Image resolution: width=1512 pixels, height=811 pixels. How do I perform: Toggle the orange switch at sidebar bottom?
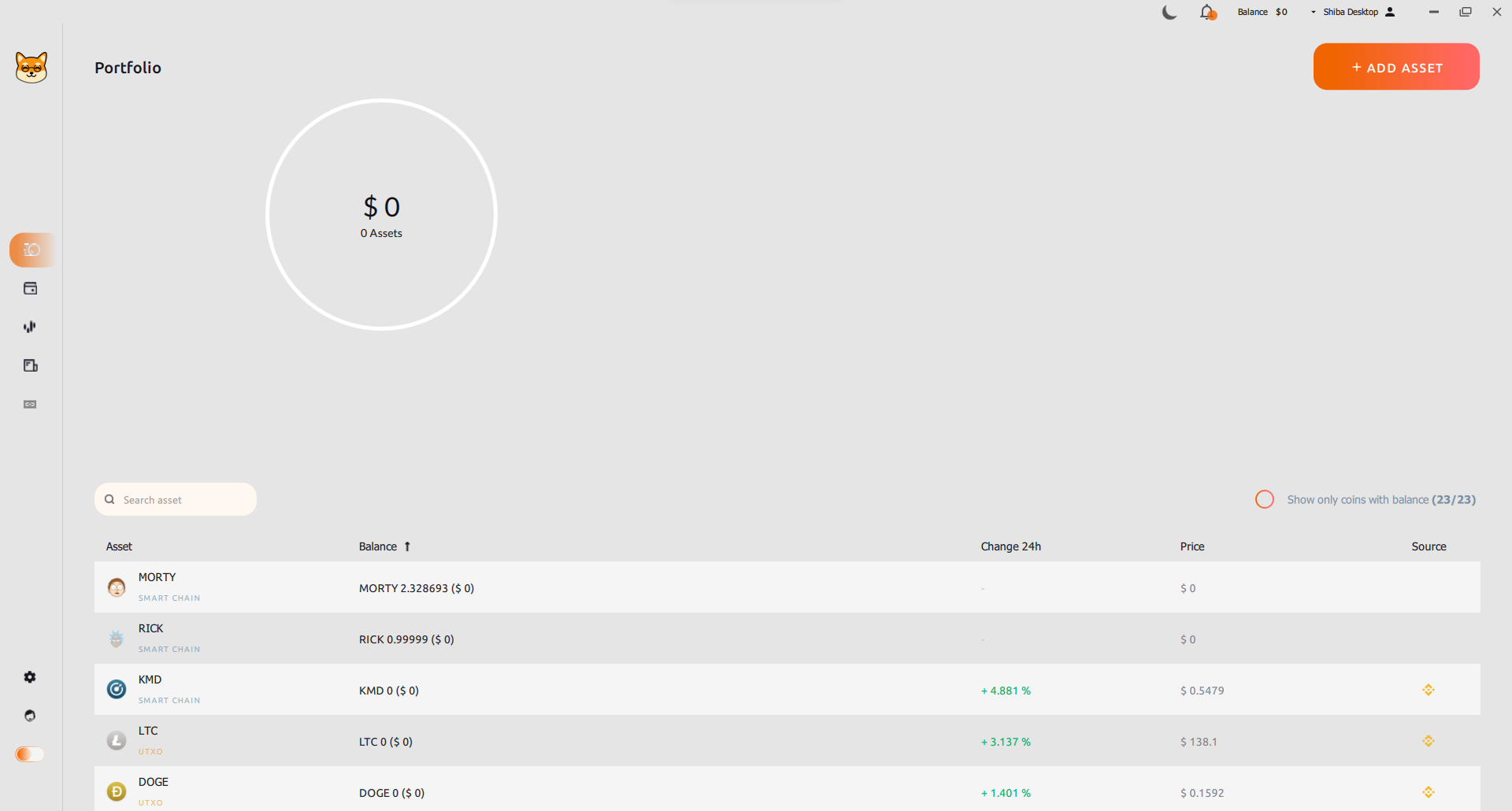[x=30, y=754]
